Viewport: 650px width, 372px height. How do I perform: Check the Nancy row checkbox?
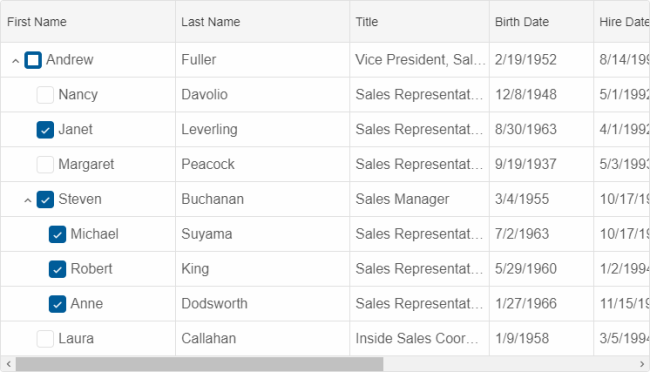tap(45, 95)
